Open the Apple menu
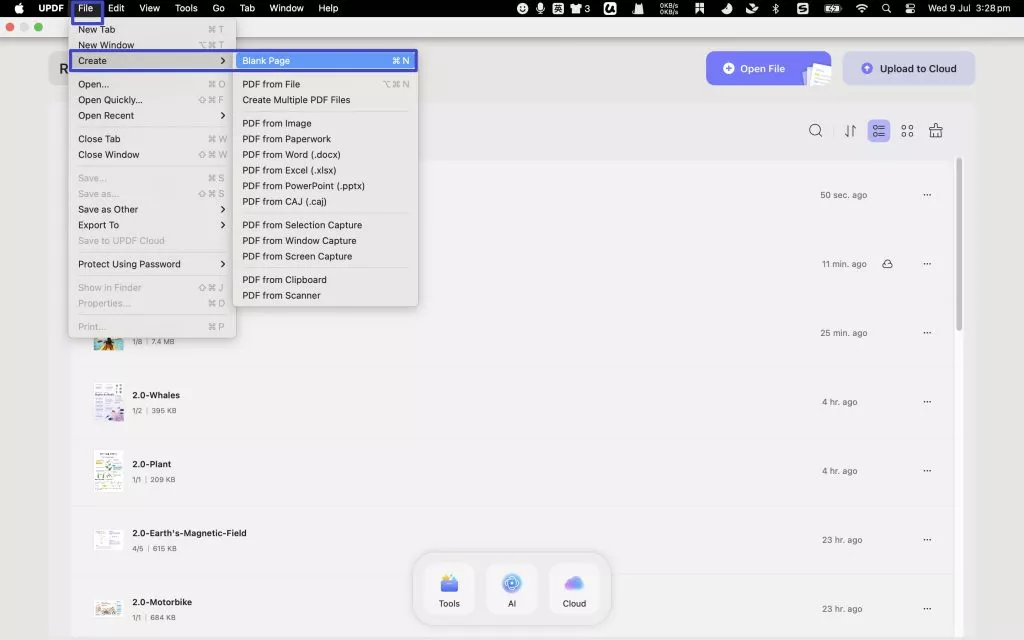The image size is (1024, 640). point(19,8)
